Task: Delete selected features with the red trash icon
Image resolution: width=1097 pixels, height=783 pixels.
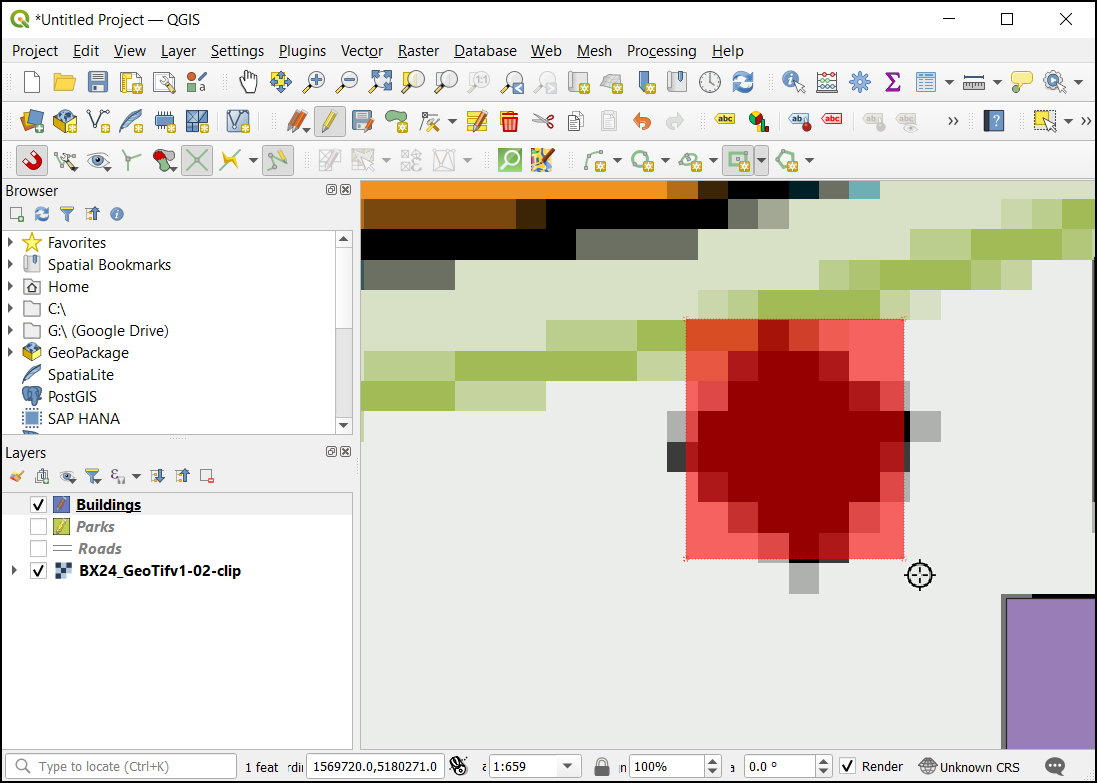Action: (509, 121)
